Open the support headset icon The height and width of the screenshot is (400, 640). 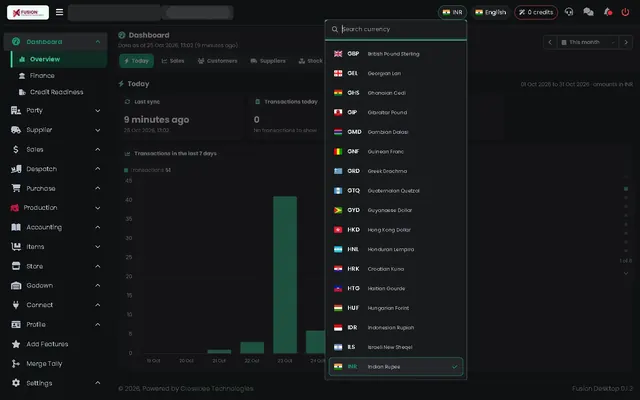(x=569, y=12)
